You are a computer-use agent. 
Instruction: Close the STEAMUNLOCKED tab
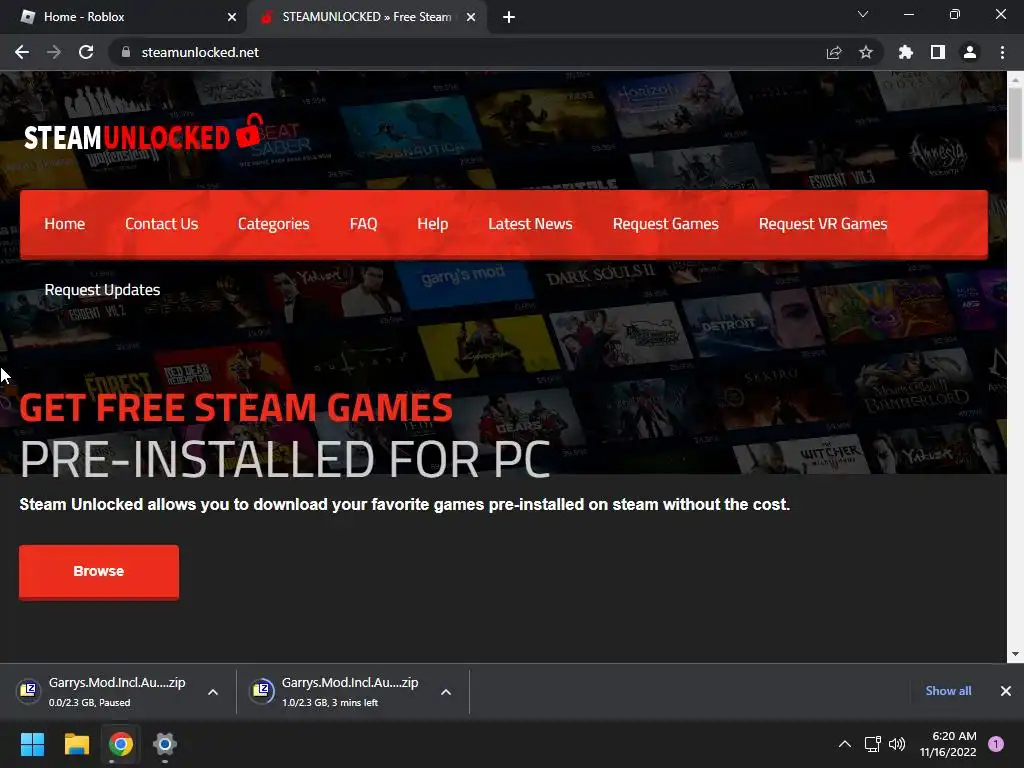[471, 17]
